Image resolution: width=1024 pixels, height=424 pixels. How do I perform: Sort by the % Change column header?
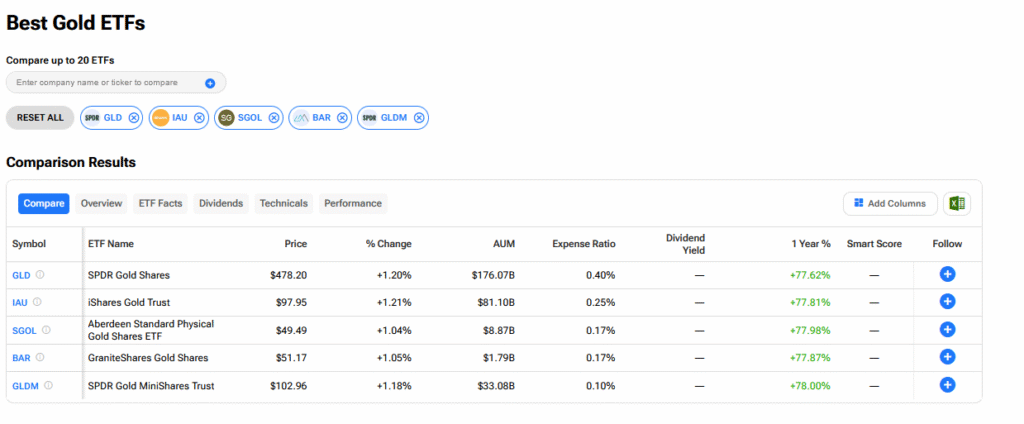(x=389, y=244)
